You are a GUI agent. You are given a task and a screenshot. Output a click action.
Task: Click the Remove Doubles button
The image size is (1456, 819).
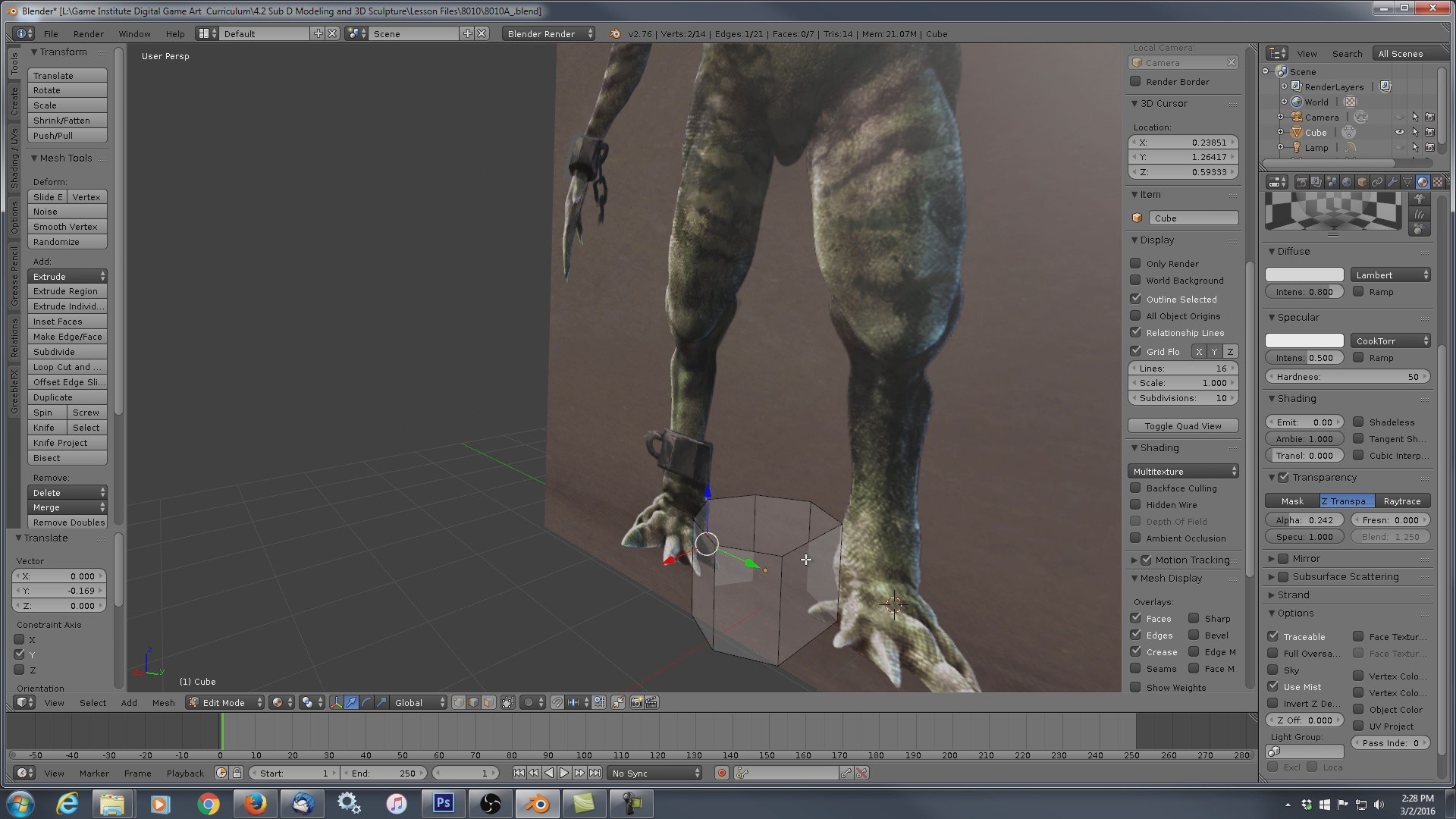click(67, 522)
